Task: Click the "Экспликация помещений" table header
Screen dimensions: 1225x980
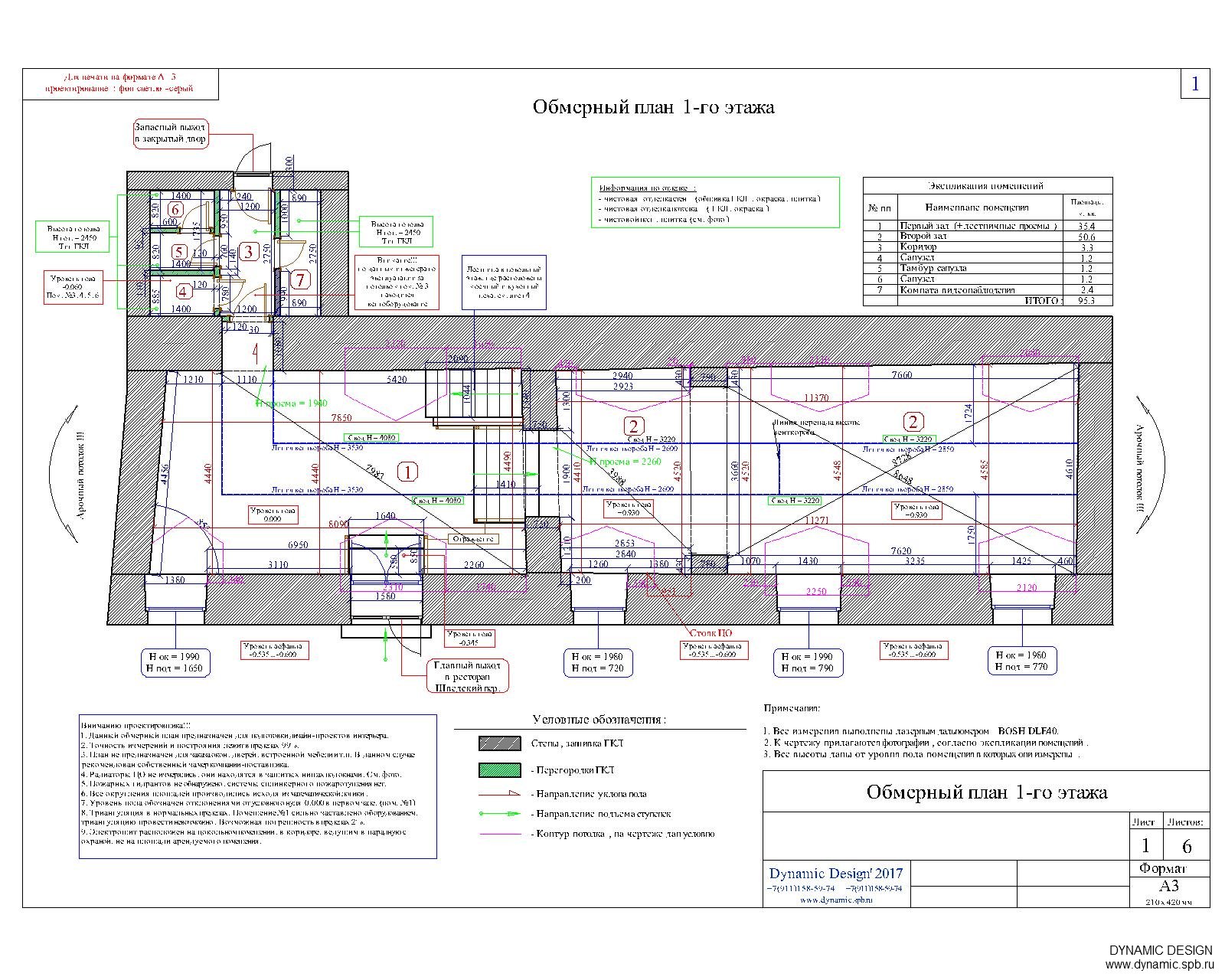Action: (986, 185)
